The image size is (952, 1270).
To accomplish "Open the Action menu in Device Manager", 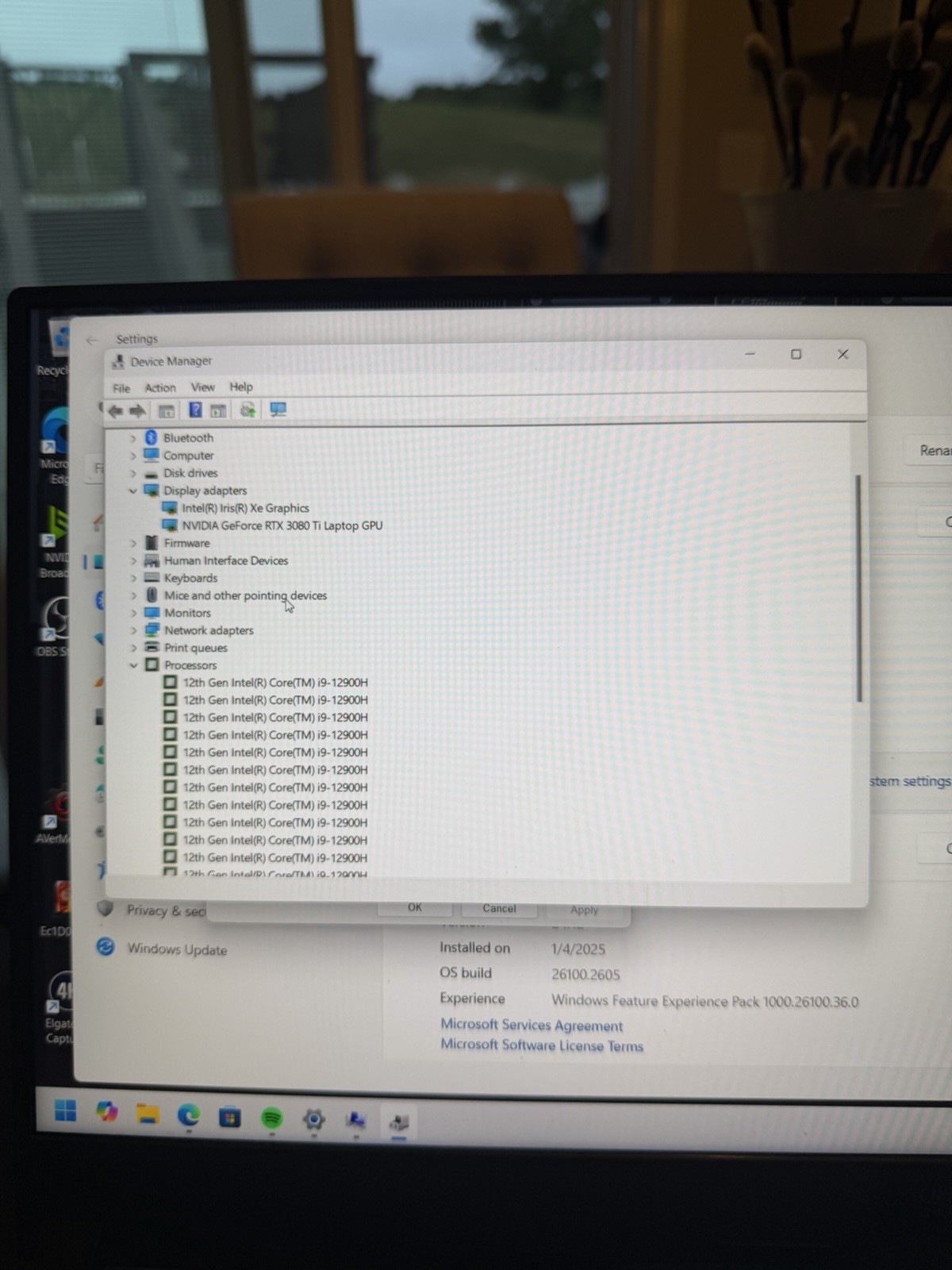I will [x=160, y=387].
